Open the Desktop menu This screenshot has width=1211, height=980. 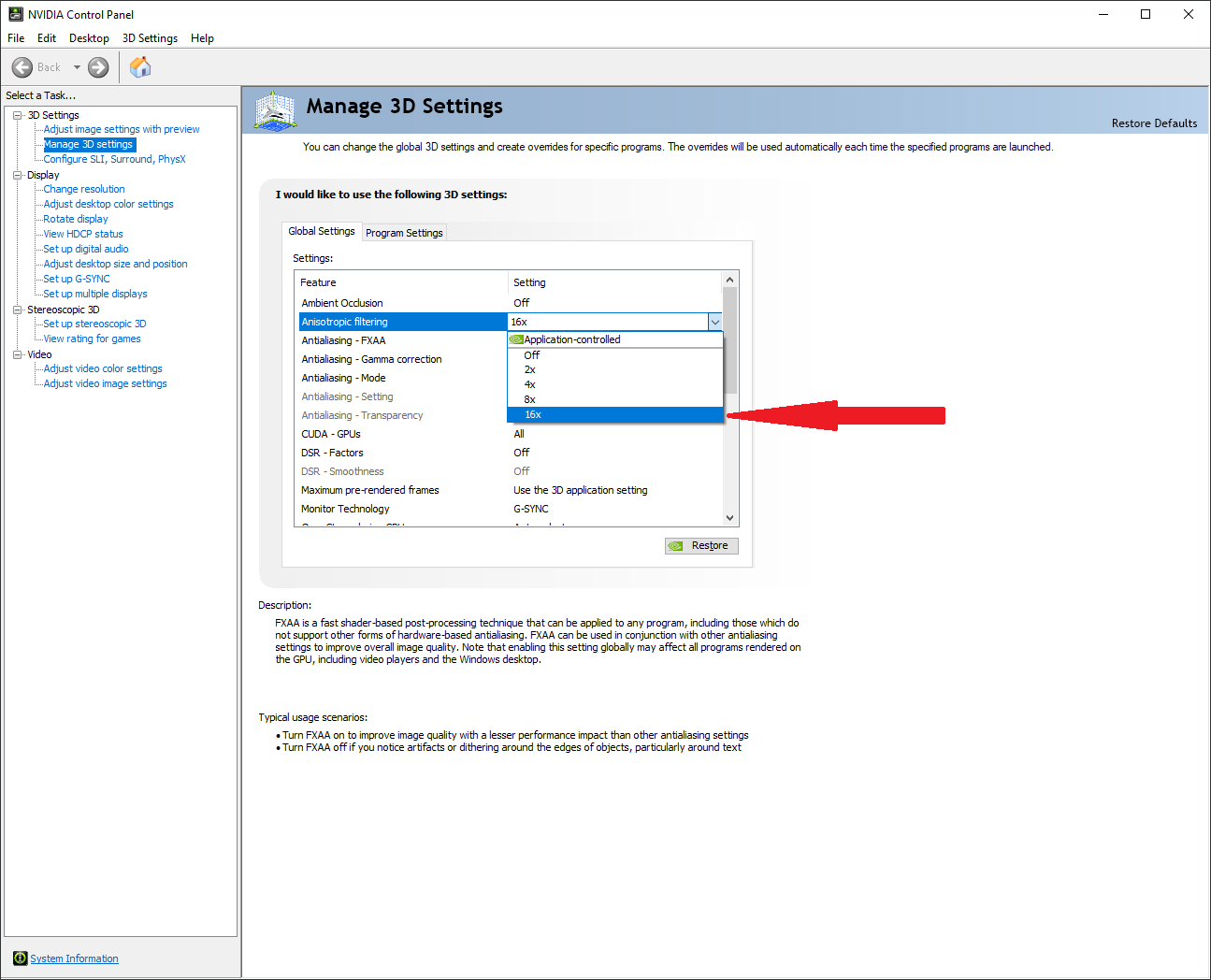[89, 38]
